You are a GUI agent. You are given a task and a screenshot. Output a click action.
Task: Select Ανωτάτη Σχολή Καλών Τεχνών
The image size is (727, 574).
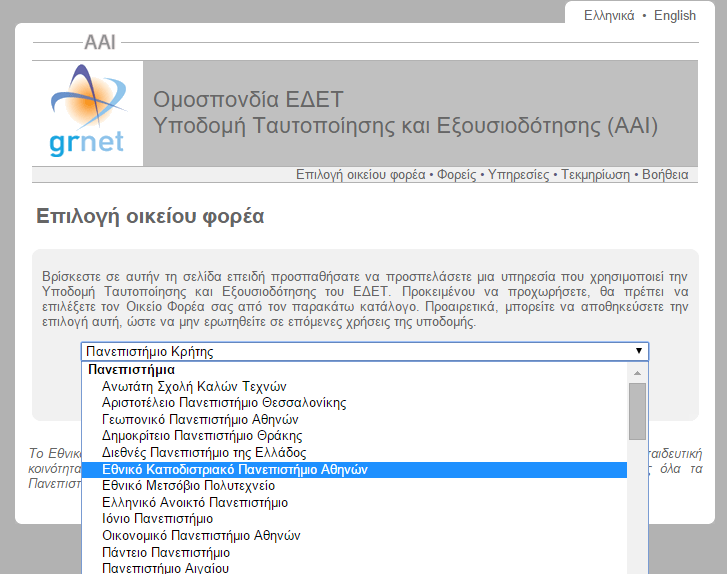(x=354, y=386)
